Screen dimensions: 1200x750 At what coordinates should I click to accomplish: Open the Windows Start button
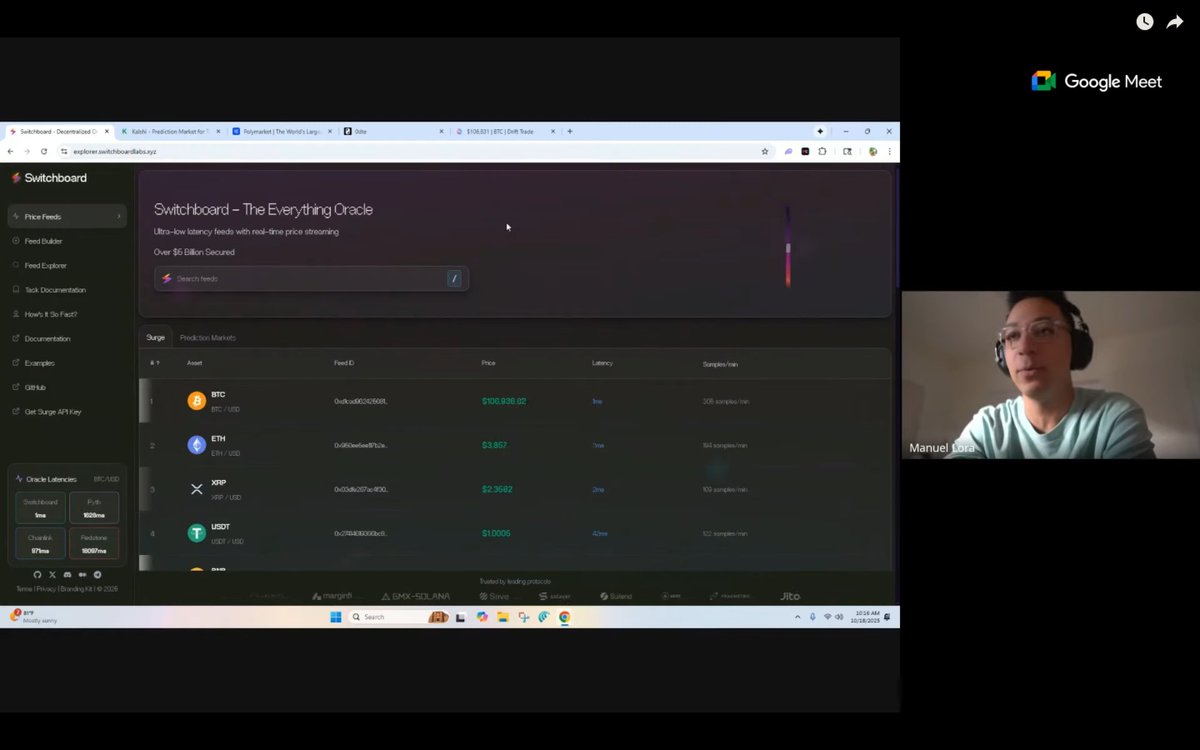tap(336, 617)
